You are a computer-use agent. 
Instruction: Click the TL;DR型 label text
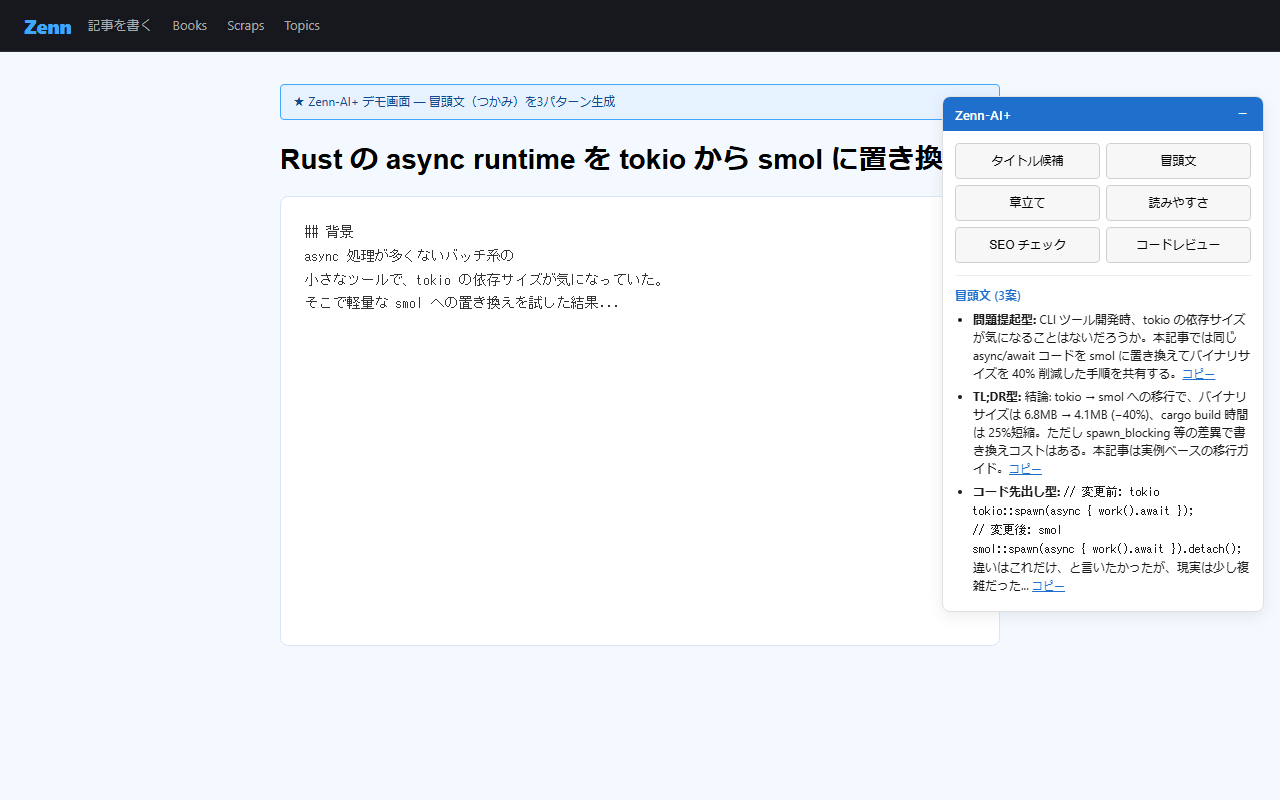point(997,397)
